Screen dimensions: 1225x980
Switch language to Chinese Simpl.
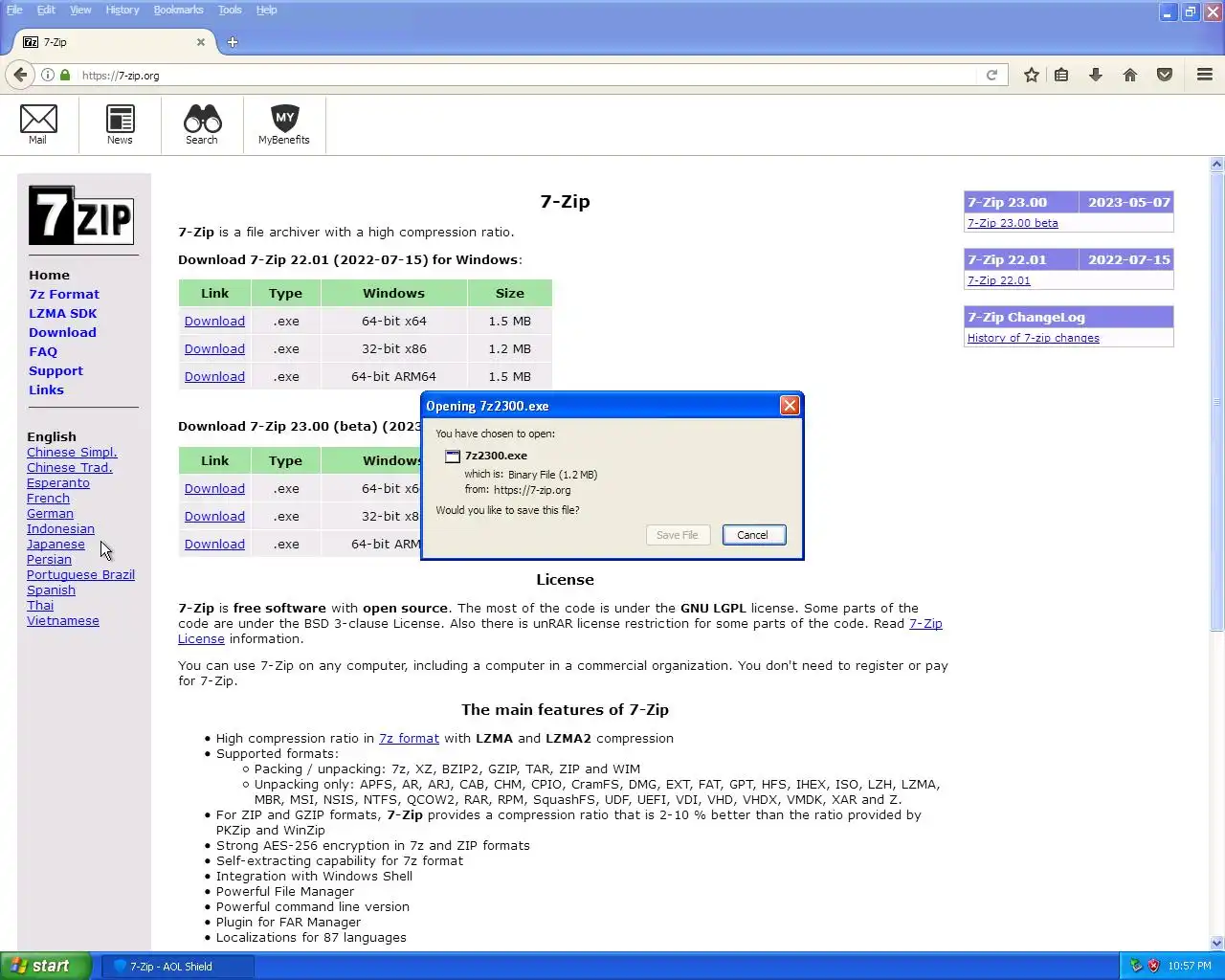point(72,453)
